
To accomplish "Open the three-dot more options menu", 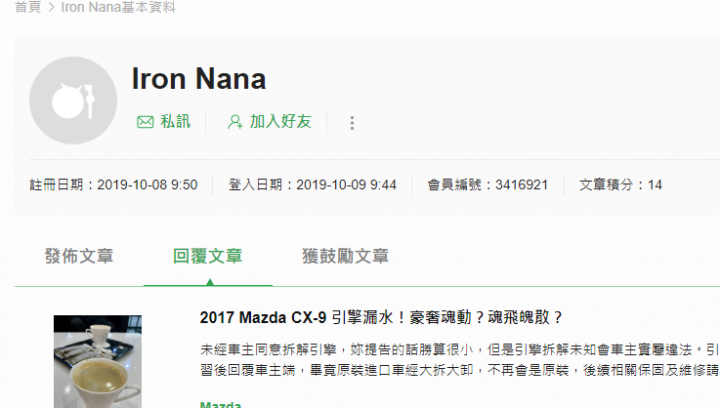I will 352,123.
